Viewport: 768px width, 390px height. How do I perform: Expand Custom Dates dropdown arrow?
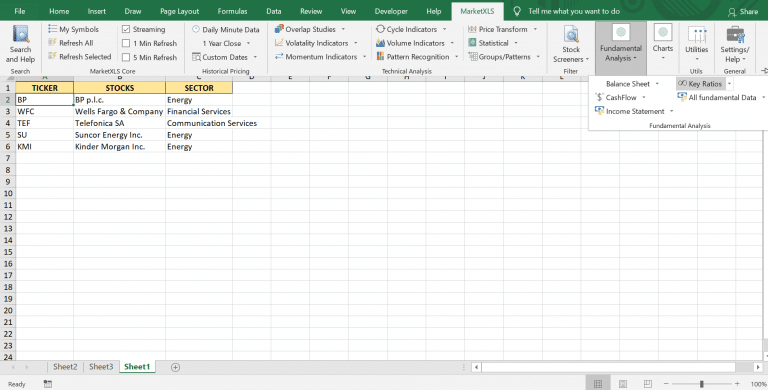[255, 57]
